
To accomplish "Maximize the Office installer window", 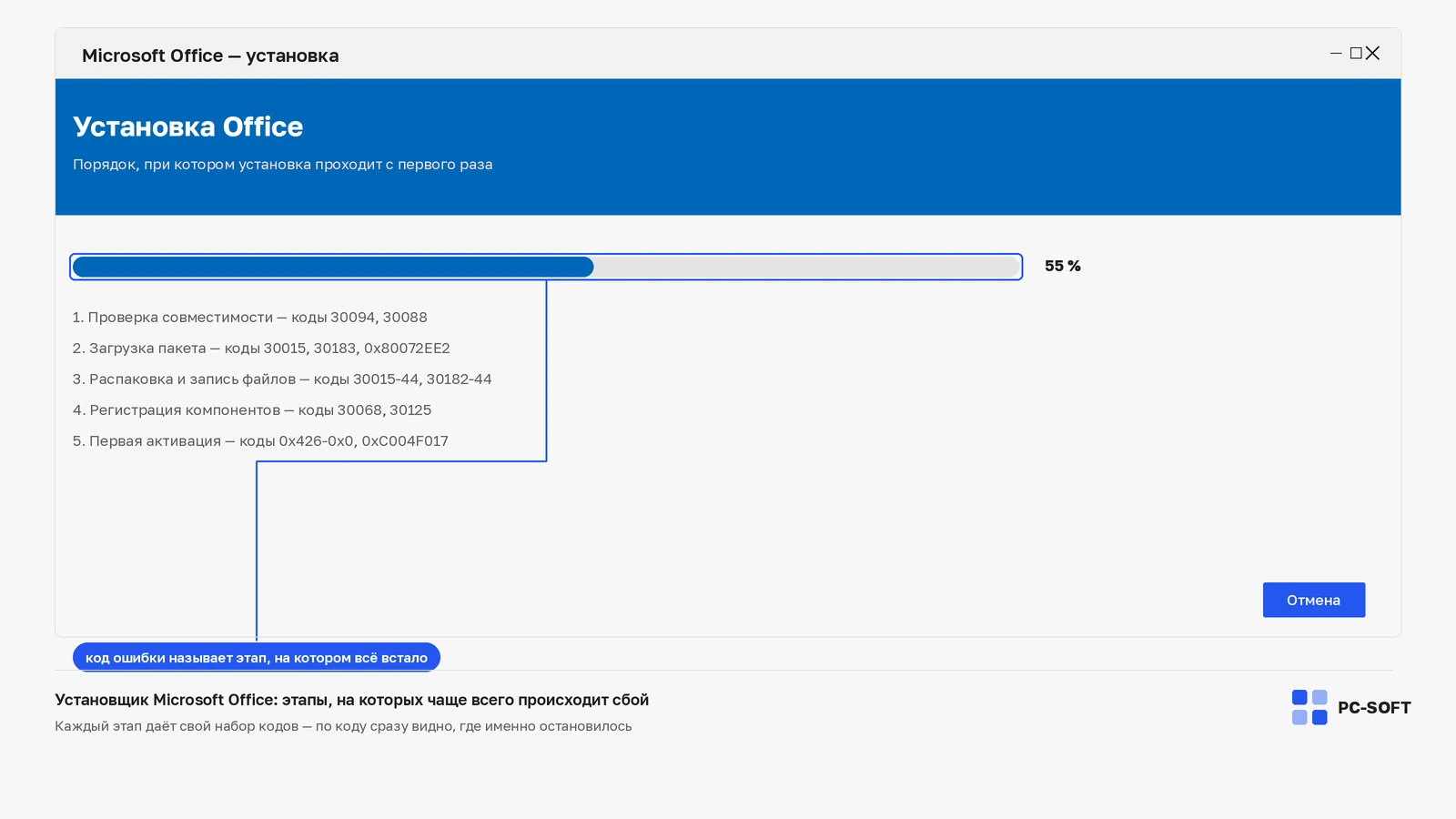I will pyautogui.click(x=1356, y=54).
